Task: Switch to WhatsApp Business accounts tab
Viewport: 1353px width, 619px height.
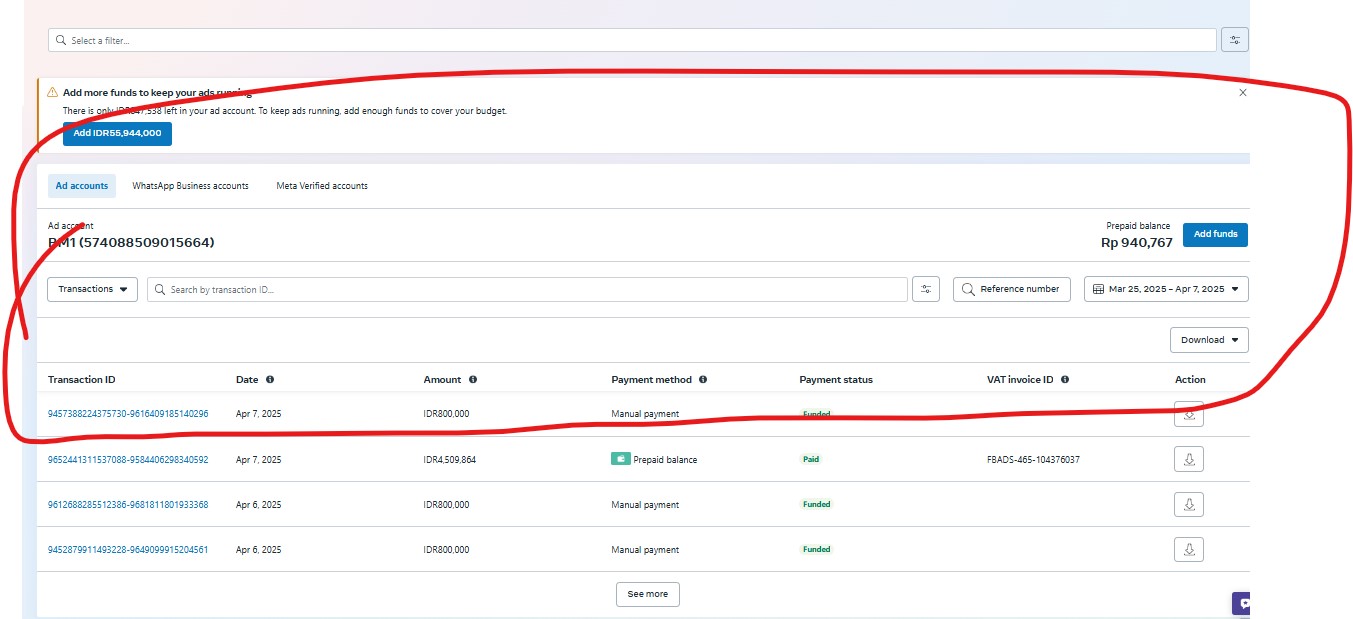Action: click(x=190, y=186)
